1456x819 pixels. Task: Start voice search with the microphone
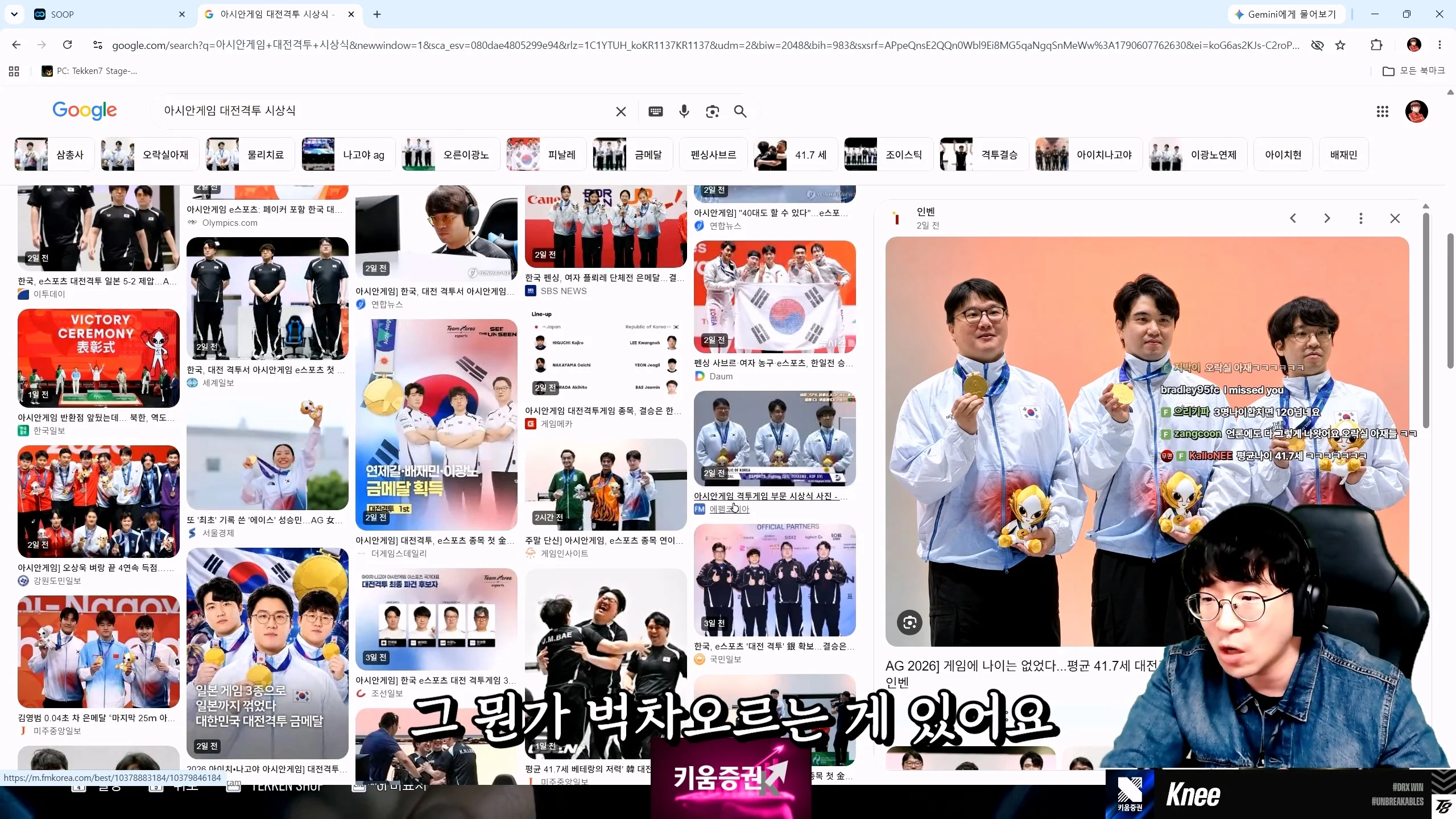(x=684, y=111)
